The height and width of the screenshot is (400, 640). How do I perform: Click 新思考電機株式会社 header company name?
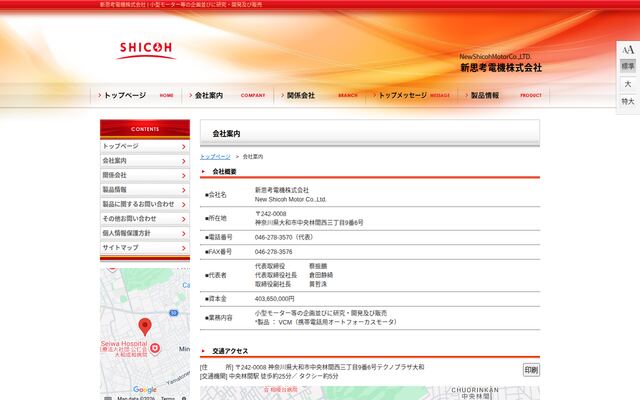[501, 68]
